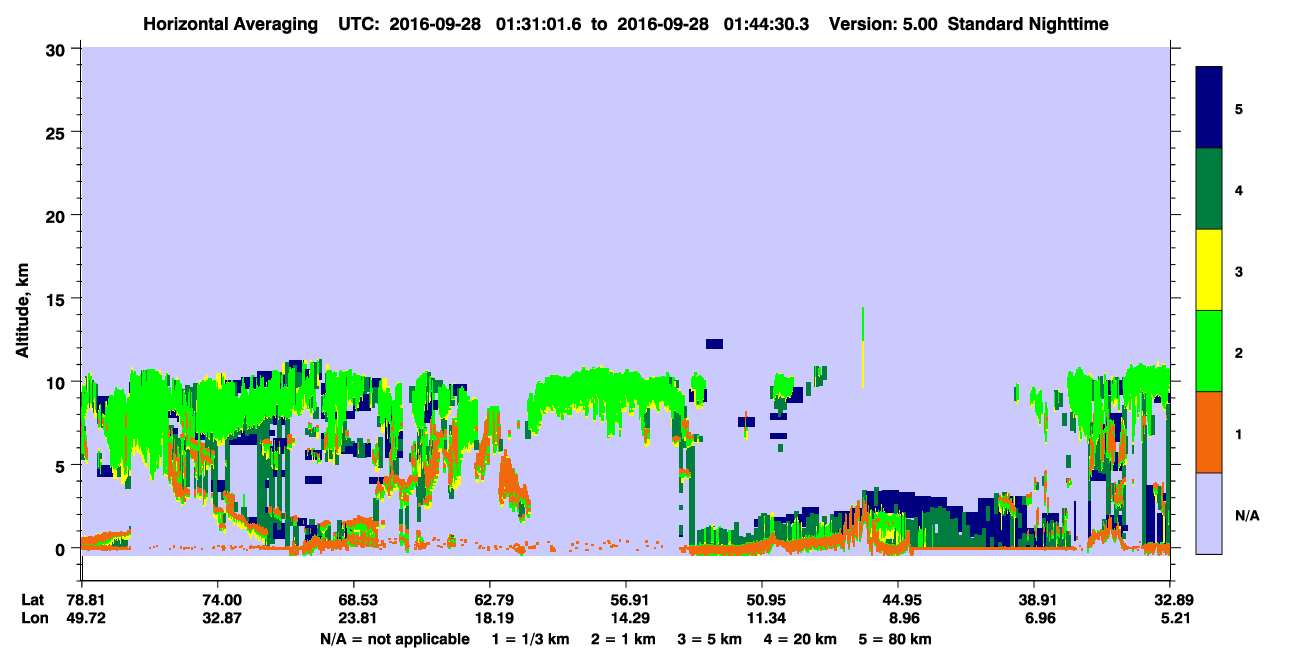Click the colorbar label 'N/A'
This screenshot has height=667, width=1300.
click(1247, 516)
